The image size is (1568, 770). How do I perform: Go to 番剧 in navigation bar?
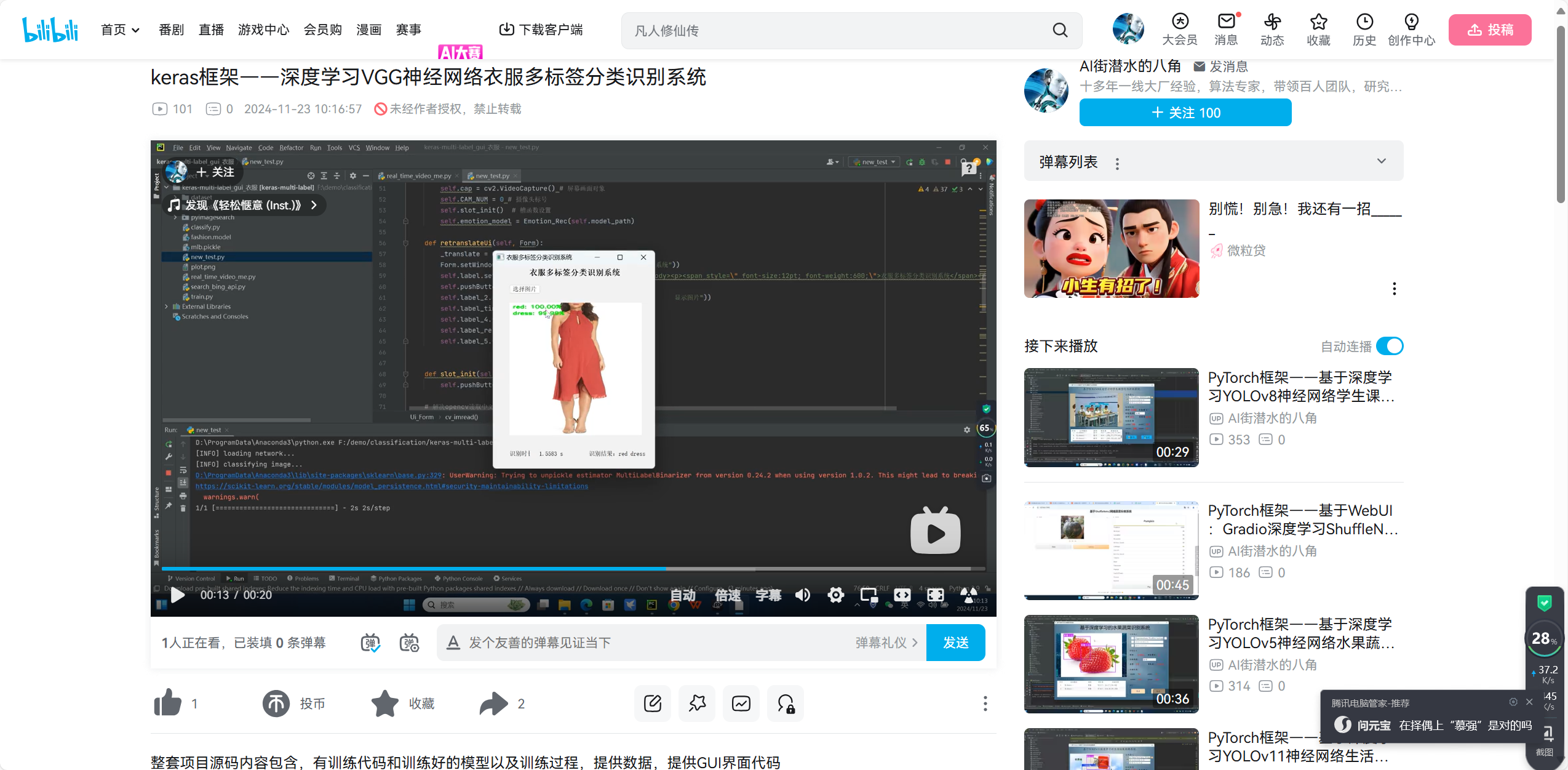[x=171, y=30]
